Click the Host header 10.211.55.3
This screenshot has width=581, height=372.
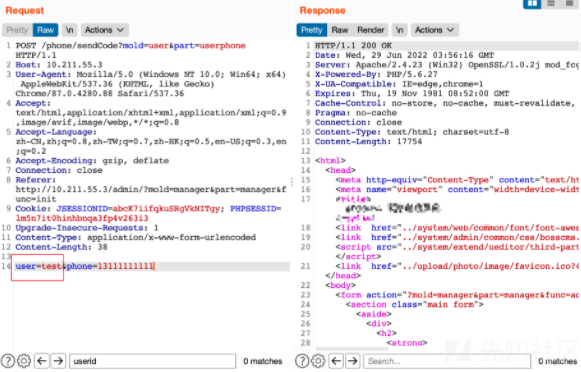[x=59, y=64]
